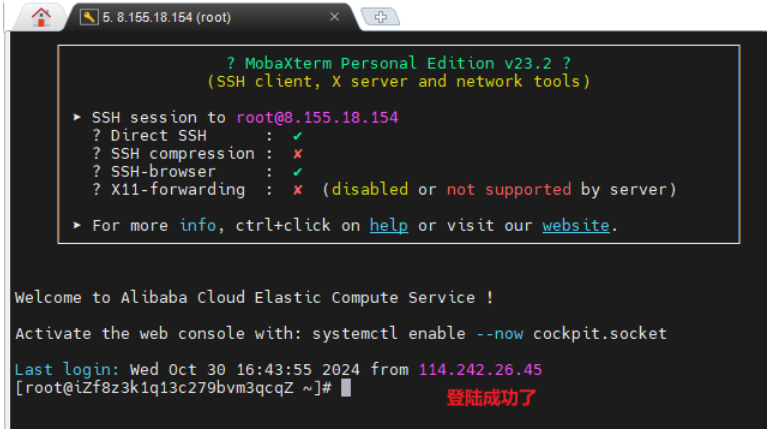Click '(SSH client, X server and network tools)' line
This screenshot has height=429, width=768.
tap(399, 81)
